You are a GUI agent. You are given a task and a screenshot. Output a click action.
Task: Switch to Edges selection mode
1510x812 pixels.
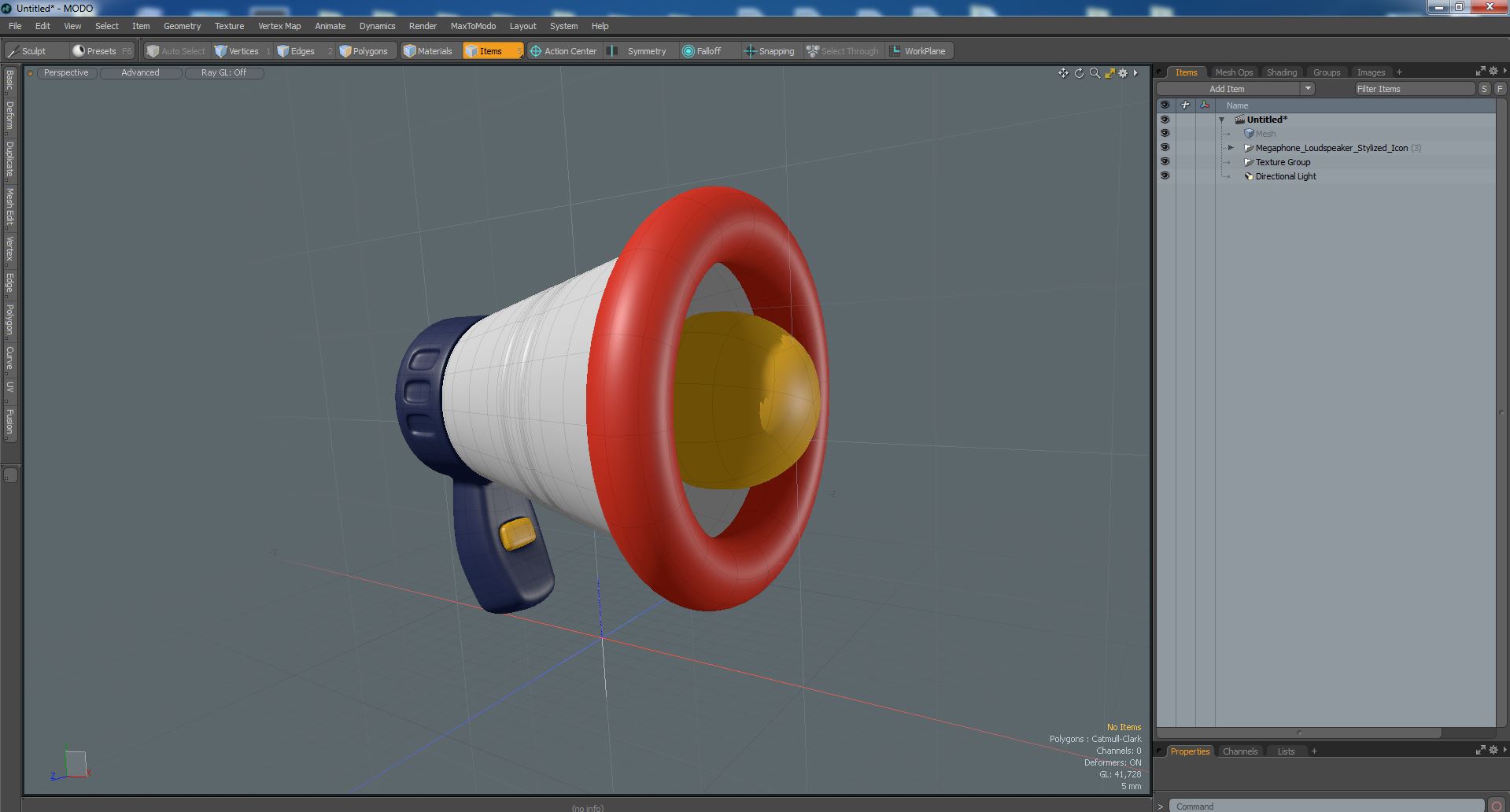pos(303,51)
